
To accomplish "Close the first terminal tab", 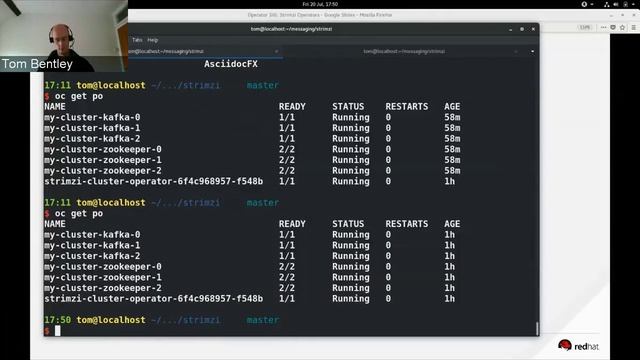I will click(276, 51).
